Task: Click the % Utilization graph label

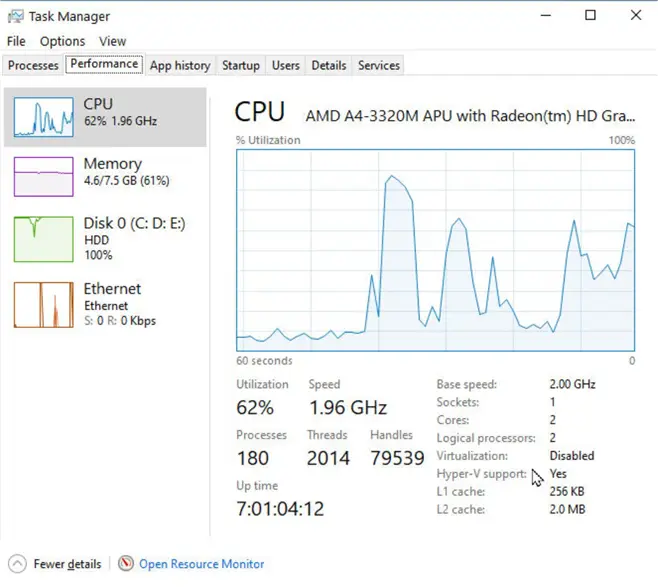Action: pyautogui.click(x=268, y=140)
